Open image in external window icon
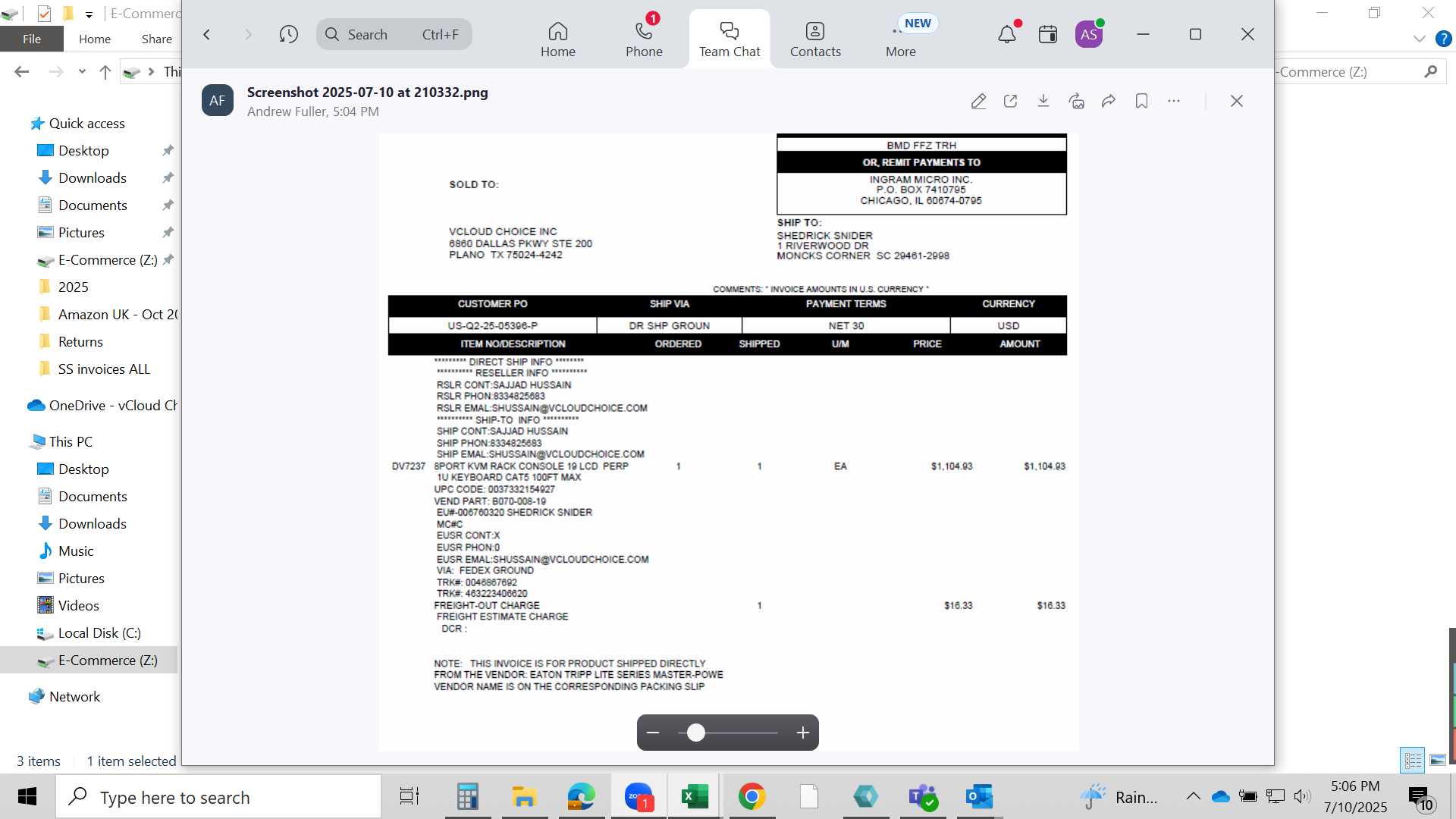Viewport: 1456px width, 819px height. point(1010,101)
